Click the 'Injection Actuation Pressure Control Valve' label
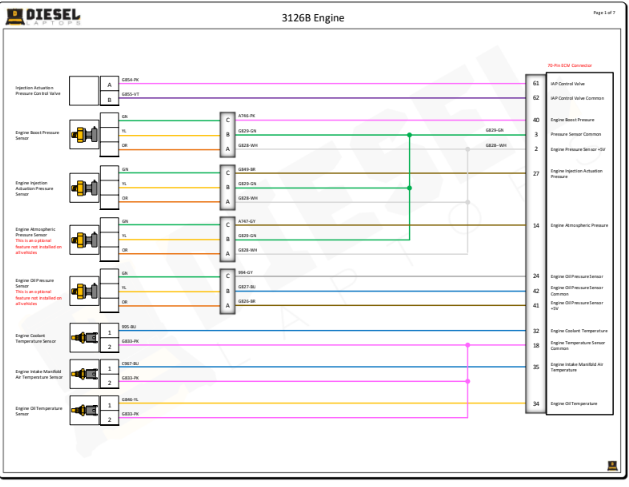Viewport: 629px width, 487px height. coord(38,91)
